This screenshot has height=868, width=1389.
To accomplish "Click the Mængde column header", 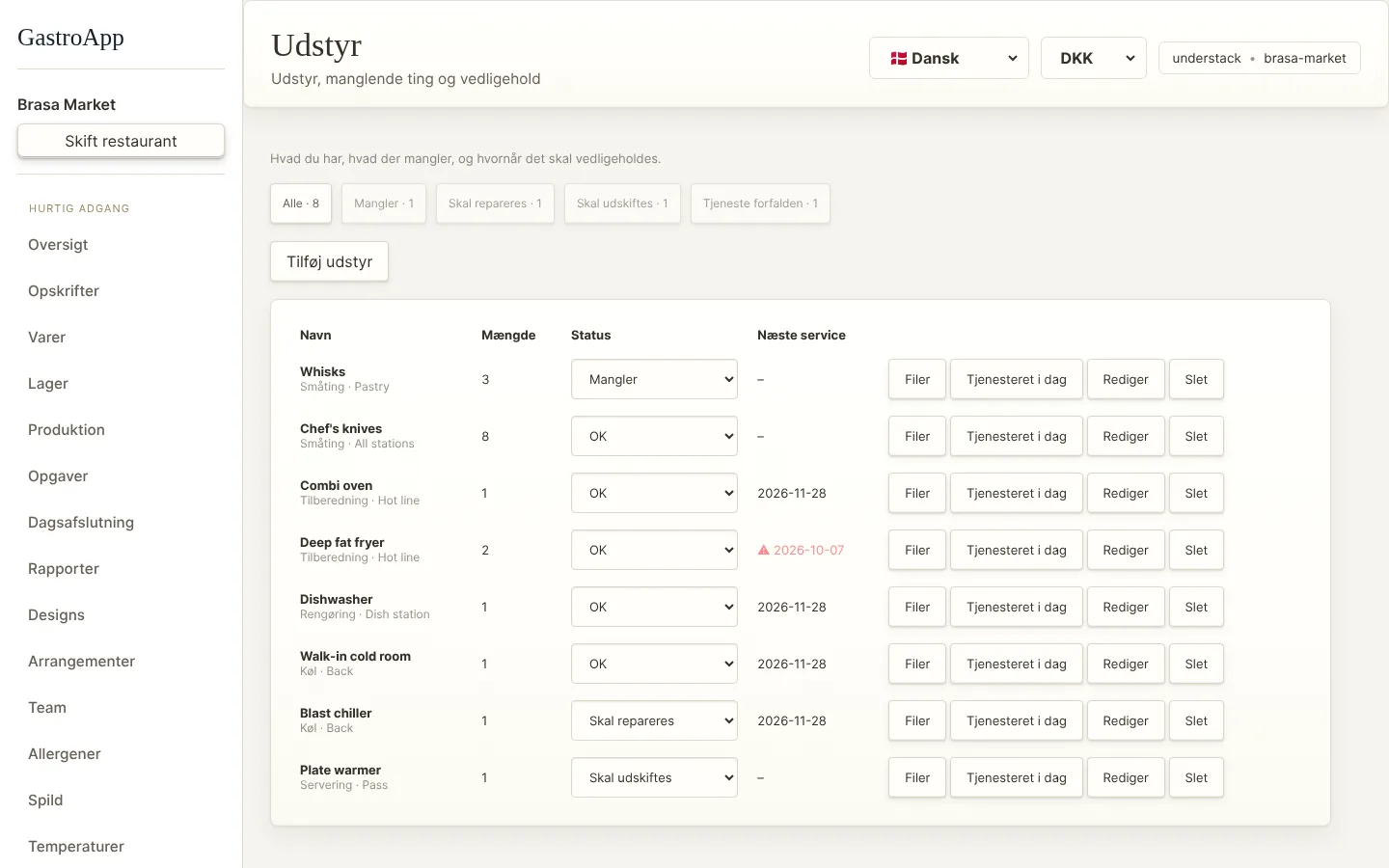I will (x=508, y=335).
